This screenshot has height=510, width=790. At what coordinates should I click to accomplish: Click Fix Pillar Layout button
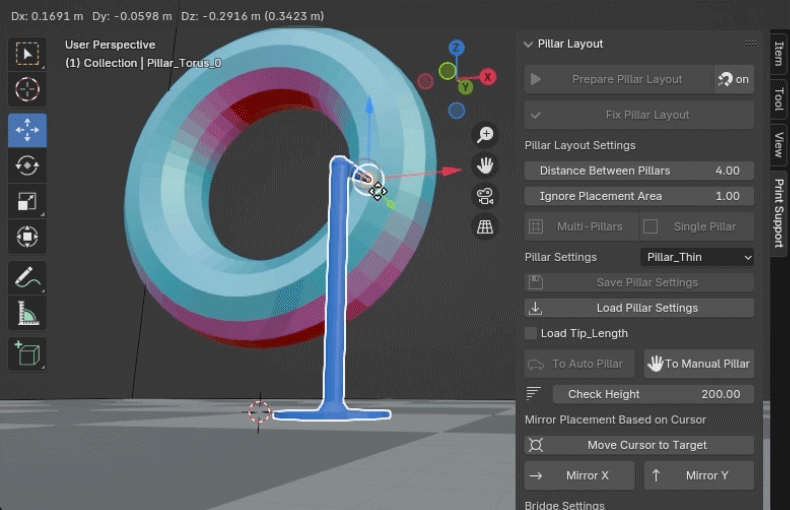tap(639, 115)
